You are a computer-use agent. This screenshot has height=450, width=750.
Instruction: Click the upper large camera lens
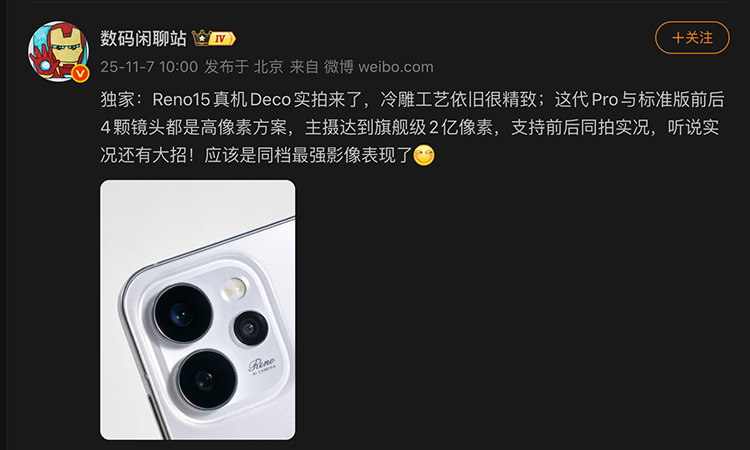click(x=183, y=313)
